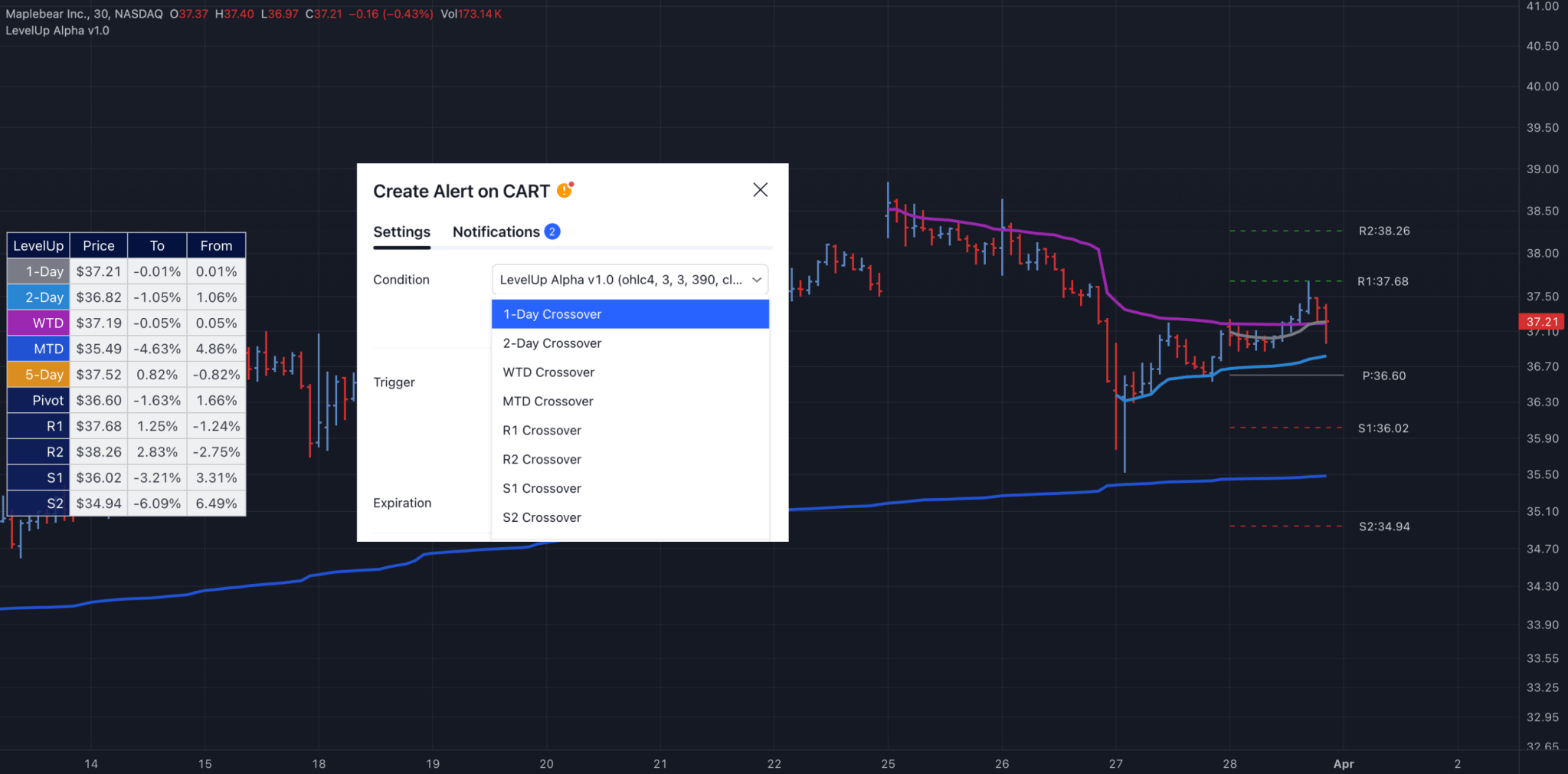The height and width of the screenshot is (774, 1568).
Task: Select 1-Day Crossover option
Action: point(630,314)
